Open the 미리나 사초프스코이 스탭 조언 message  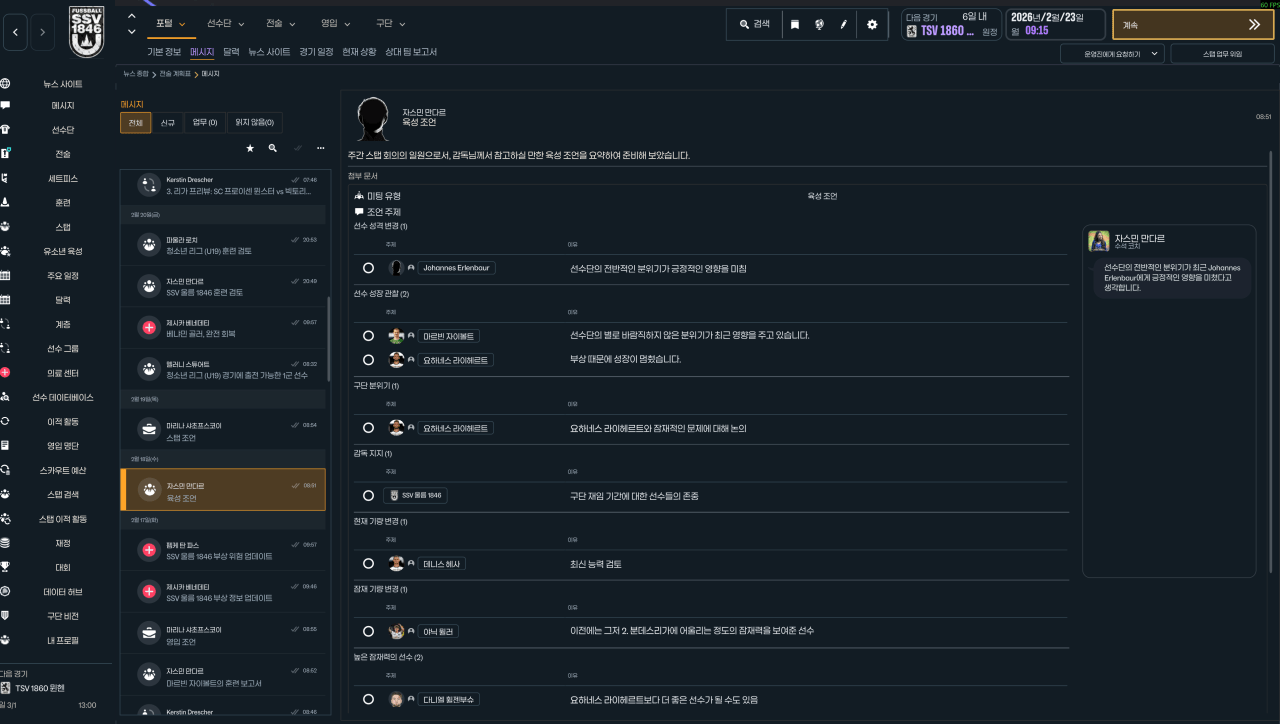(x=223, y=431)
